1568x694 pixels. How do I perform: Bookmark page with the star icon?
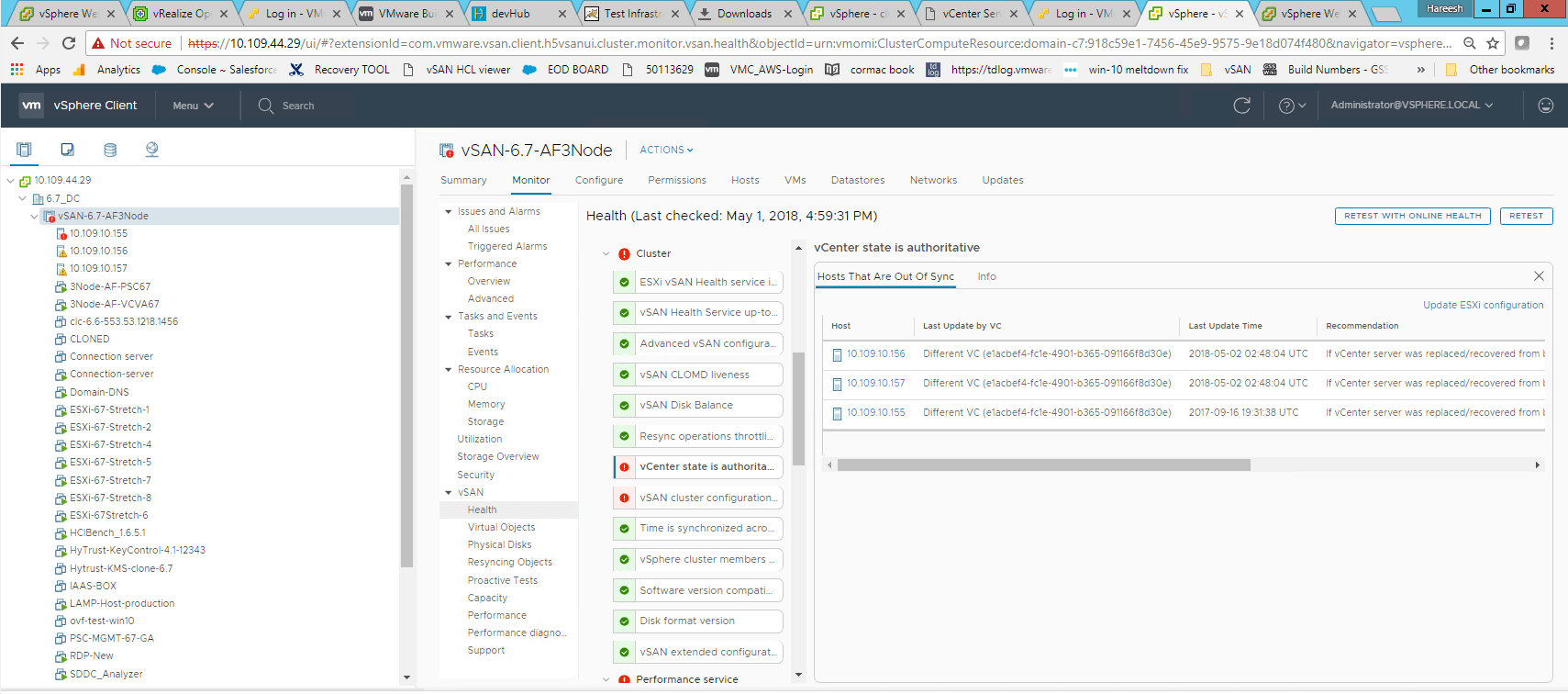pos(1493,43)
